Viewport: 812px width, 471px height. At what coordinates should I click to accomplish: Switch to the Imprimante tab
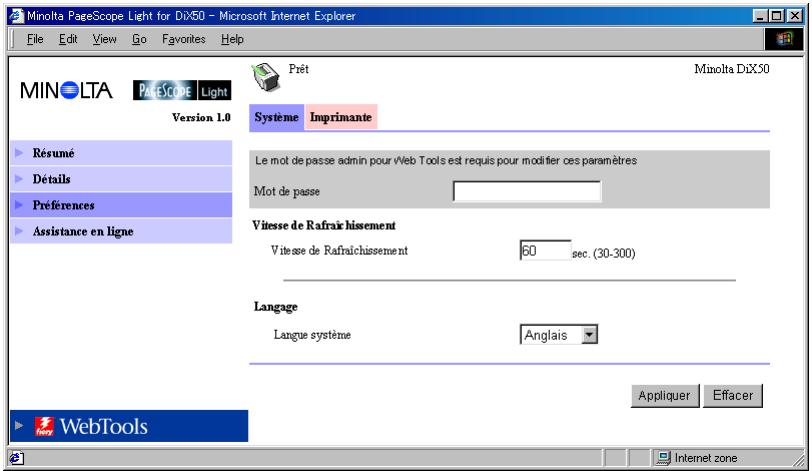pyautogui.click(x=341, y=117)
